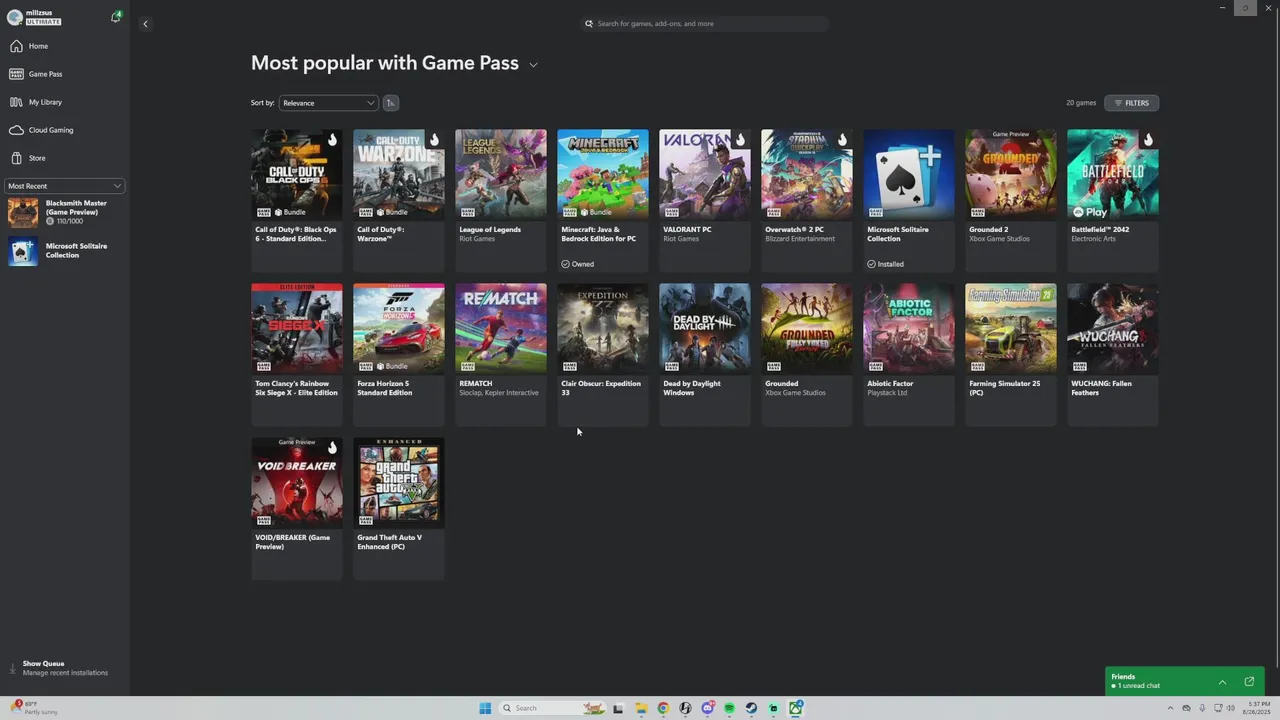
Task: Open the Windows Start menu
Action: click(485, 708)
